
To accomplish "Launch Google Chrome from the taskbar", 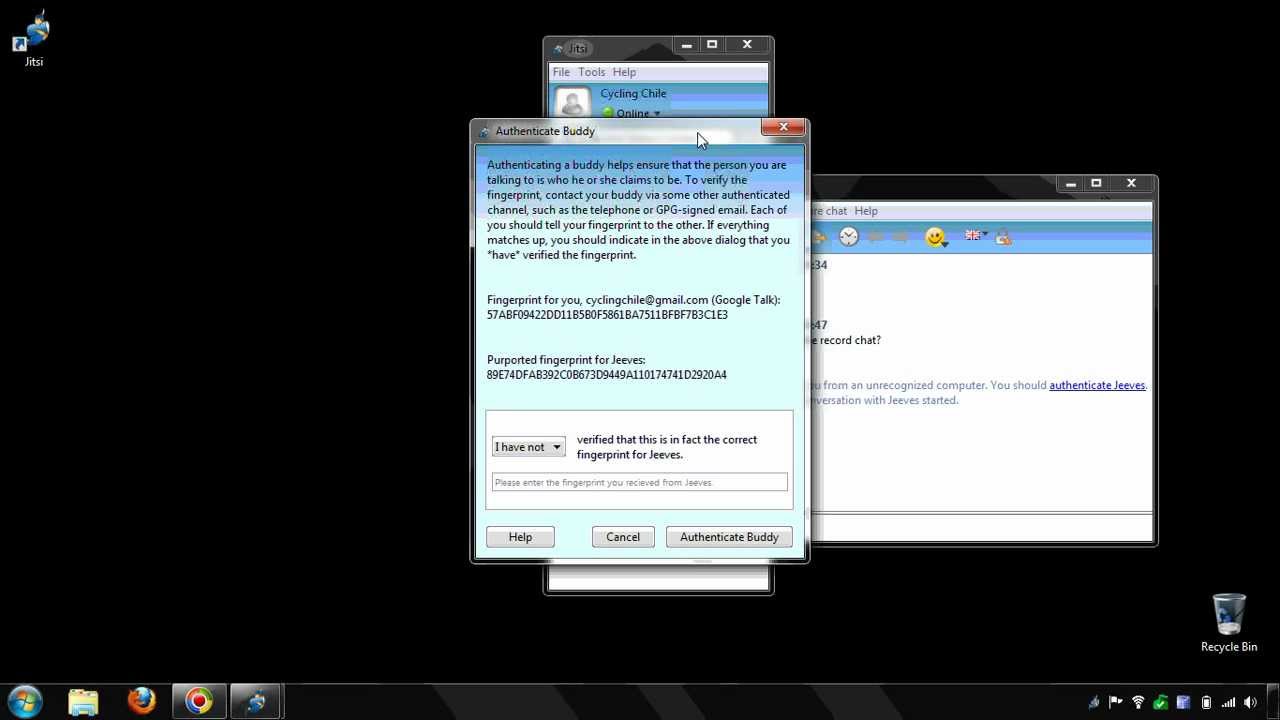I will 199,702.
